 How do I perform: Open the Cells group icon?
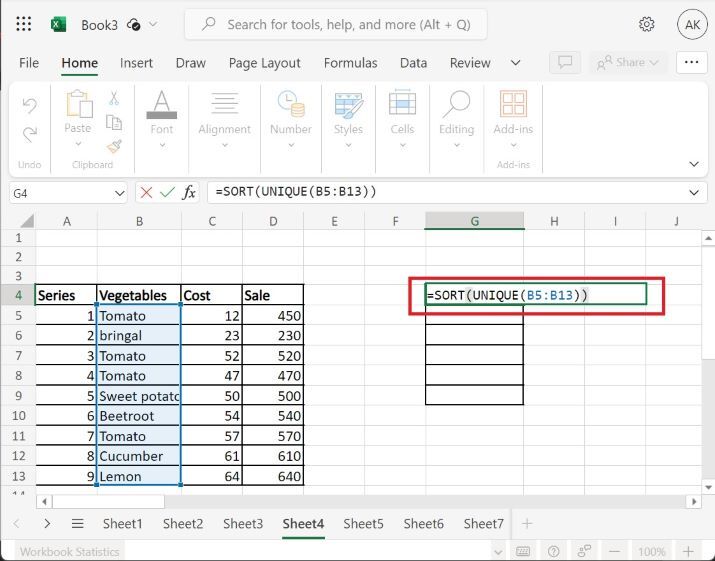click(402, 103)
